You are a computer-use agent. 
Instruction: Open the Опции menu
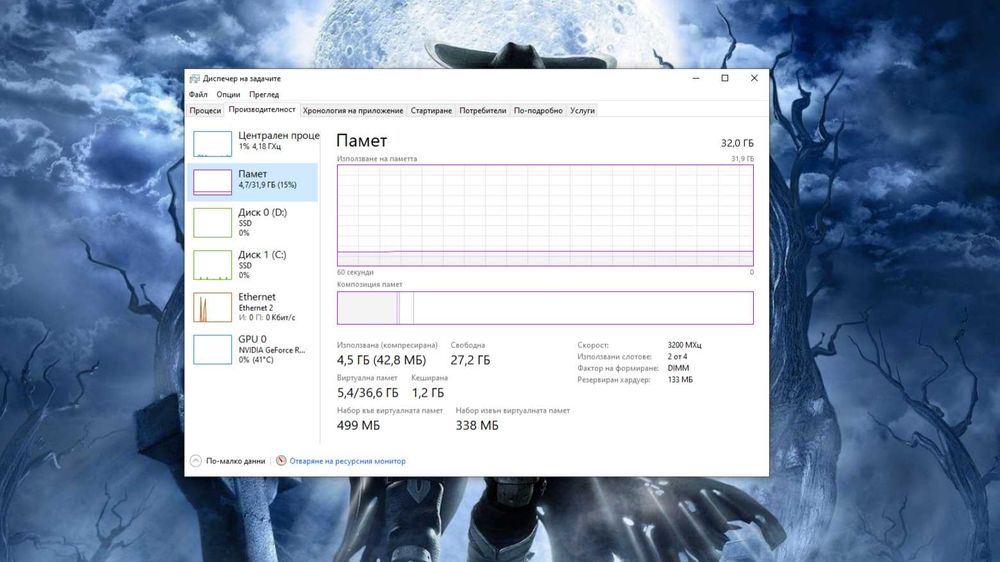[228, 94]
